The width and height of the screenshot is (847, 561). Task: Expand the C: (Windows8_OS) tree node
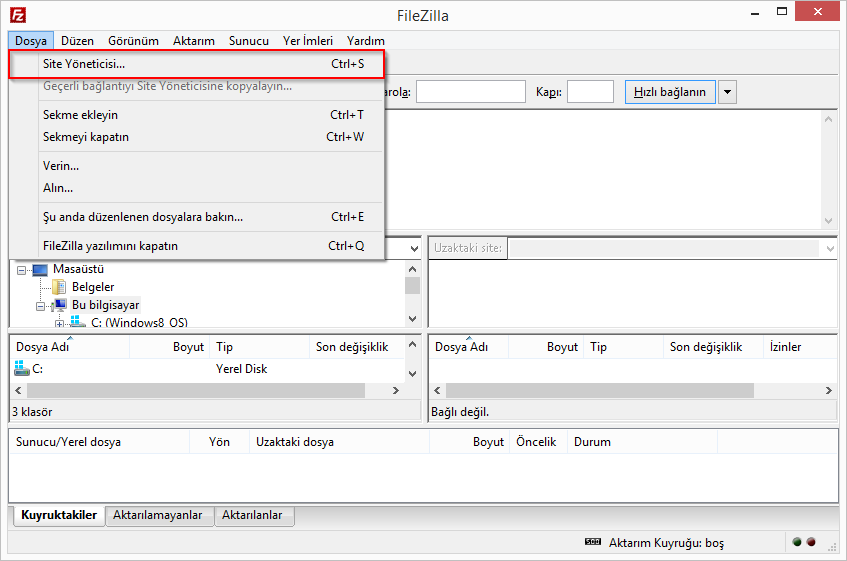coord(59,324)
